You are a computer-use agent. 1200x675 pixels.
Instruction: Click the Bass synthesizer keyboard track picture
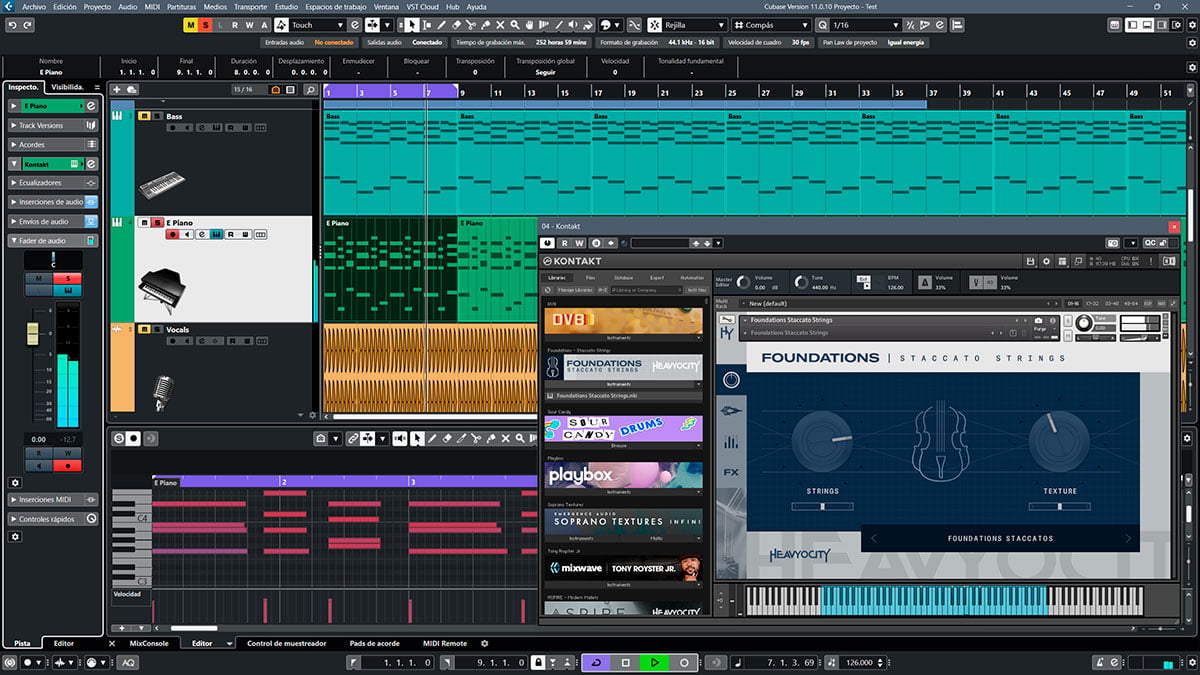click(161, 186)
